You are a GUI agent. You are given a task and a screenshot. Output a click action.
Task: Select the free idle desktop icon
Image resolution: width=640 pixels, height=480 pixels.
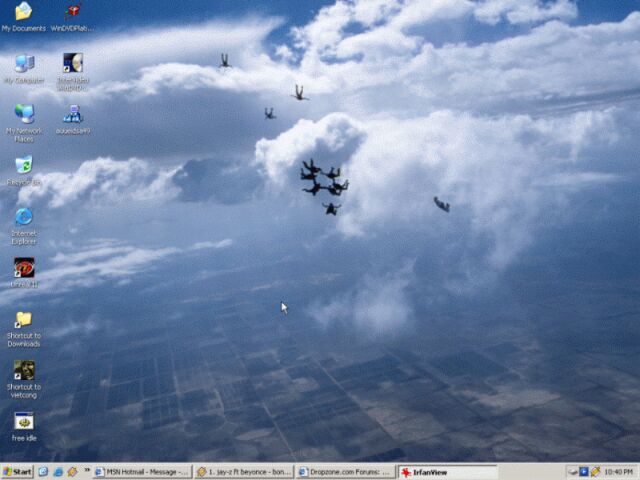tap(23, 422)
